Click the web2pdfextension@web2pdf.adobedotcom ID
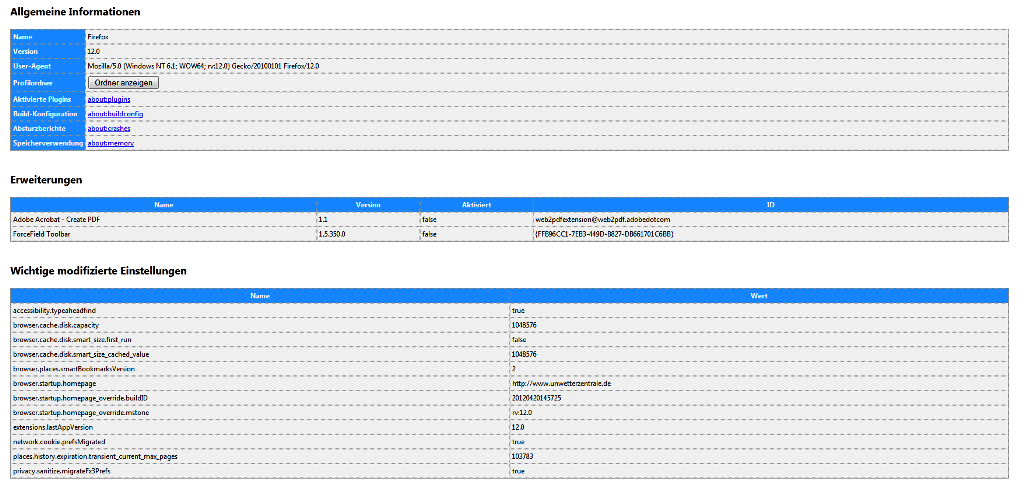1024x493 pixels. coord(603,219)
